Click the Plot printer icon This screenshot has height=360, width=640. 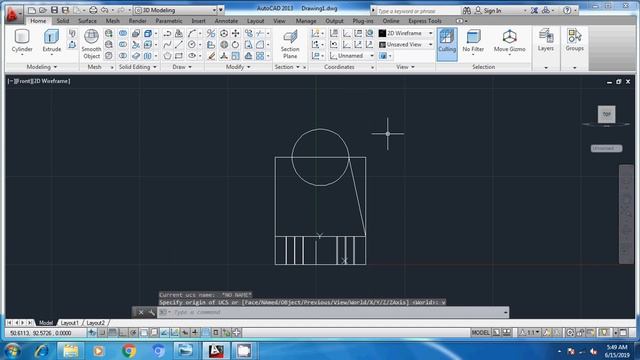(x=93, y=10)
